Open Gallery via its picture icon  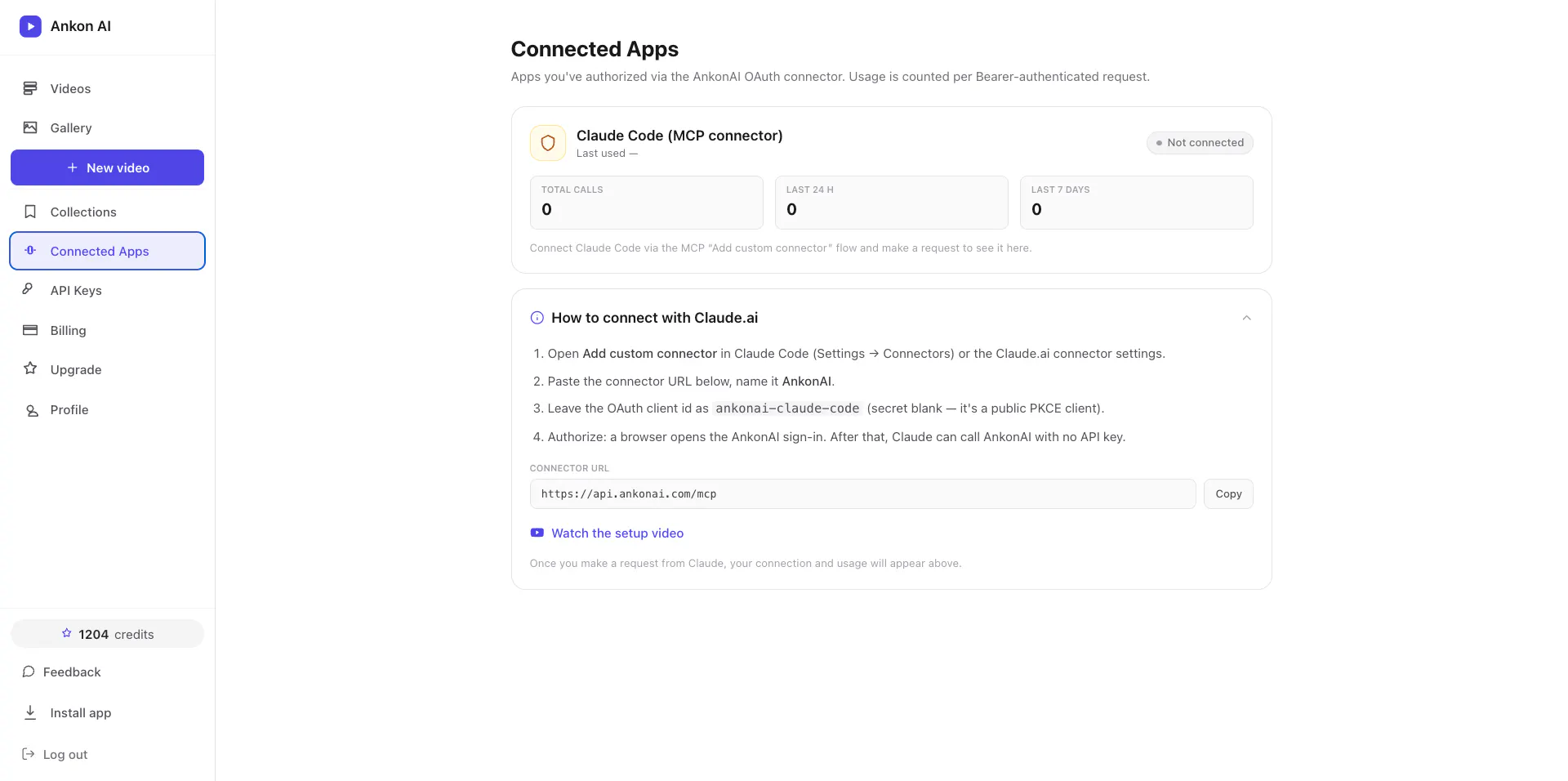(30, 127)
